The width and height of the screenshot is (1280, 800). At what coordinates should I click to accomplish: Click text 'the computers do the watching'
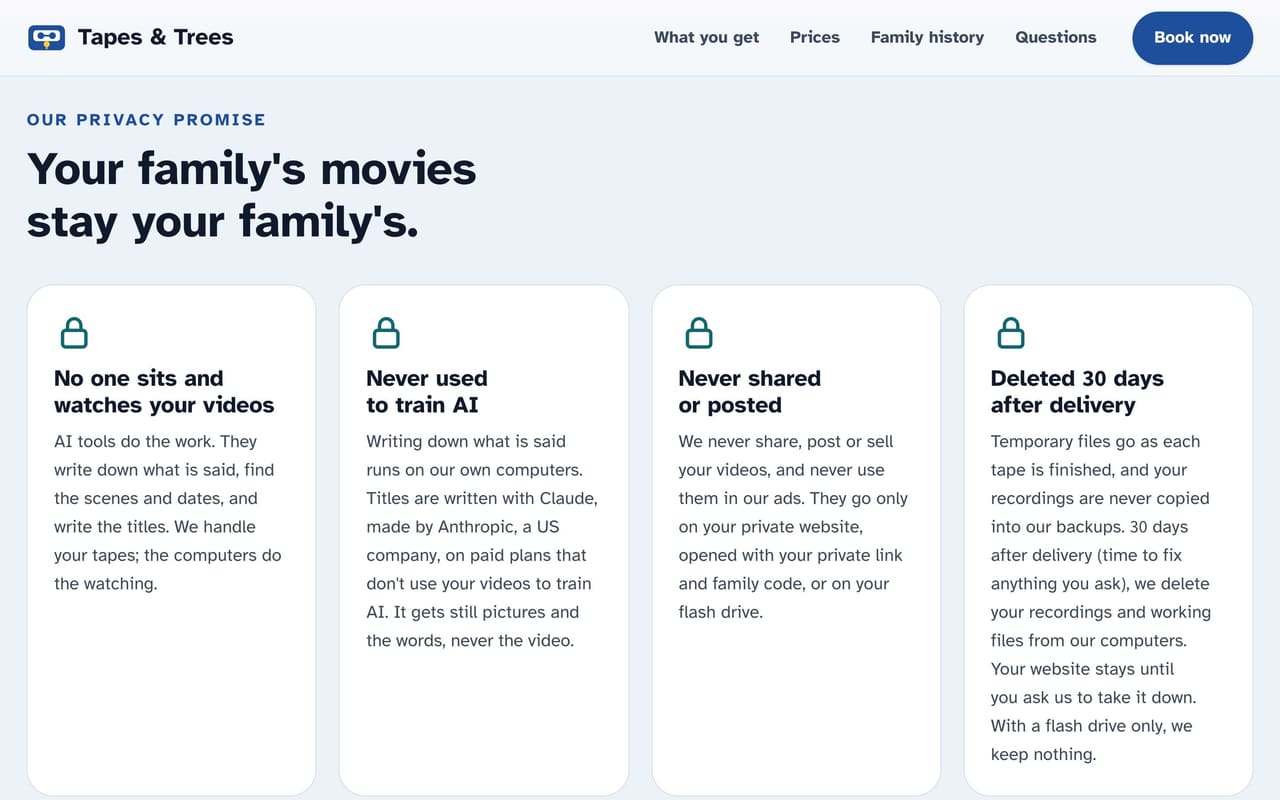tap(168, 569)
